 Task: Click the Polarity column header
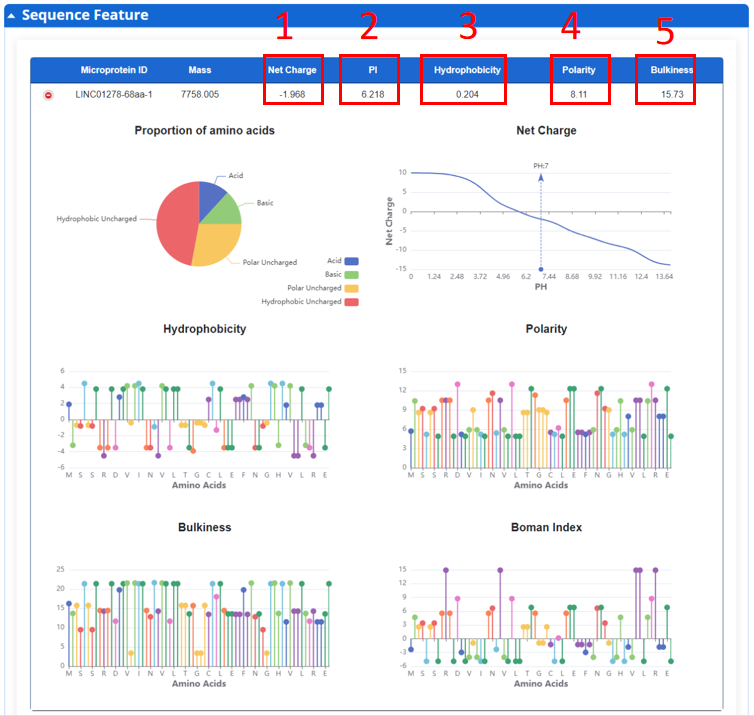click(x=579, y=70)
